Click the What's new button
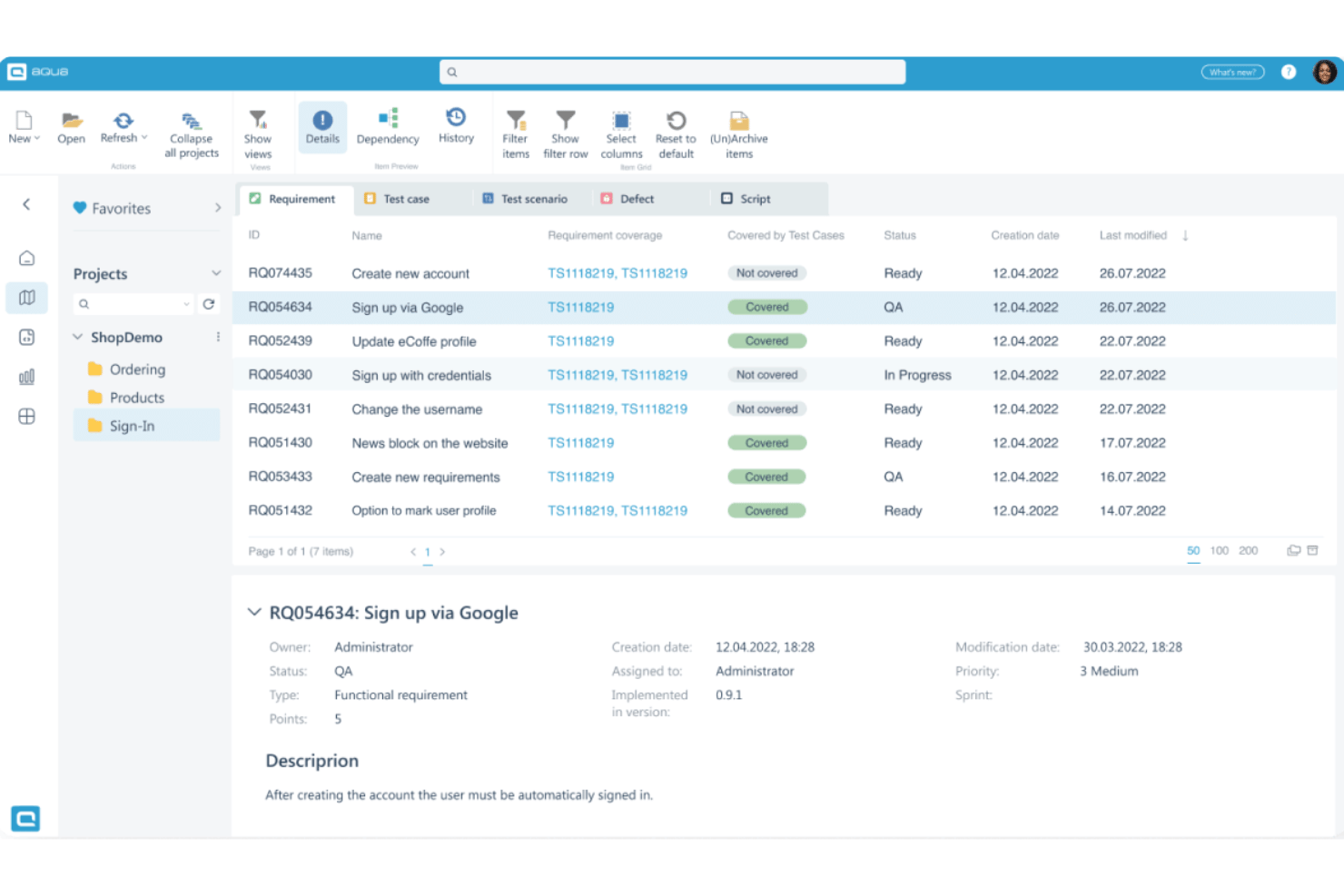The height and width of the screenshot is (896, 1344). click(1232, 72)
